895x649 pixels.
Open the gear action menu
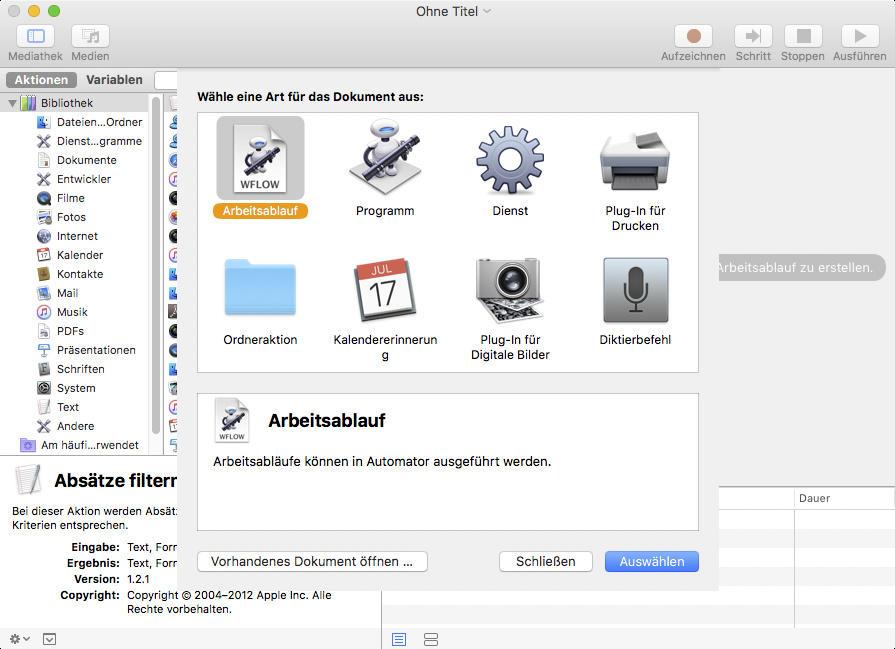(x=19, y=639)
